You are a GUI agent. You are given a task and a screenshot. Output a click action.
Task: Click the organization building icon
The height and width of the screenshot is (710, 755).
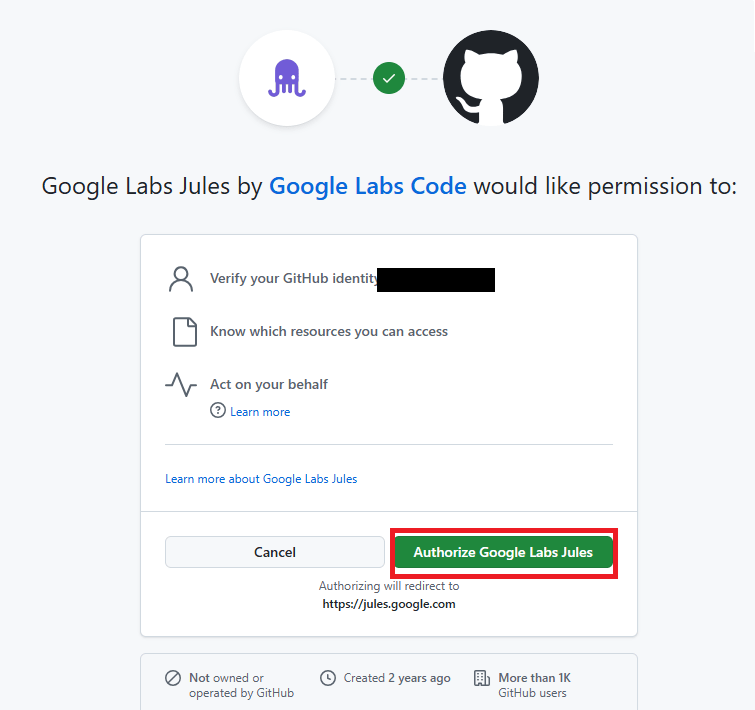click(482, 678)
